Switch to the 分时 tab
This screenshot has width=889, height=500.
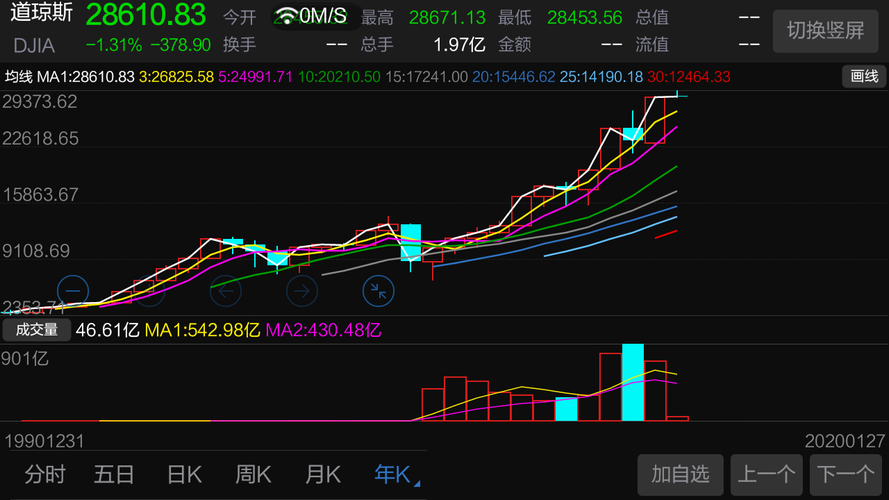tap(45, 474)
